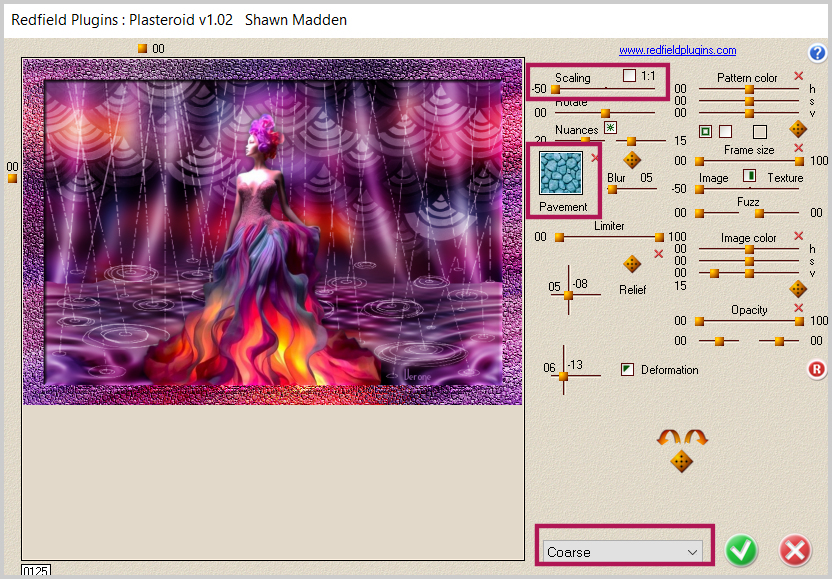Toggle the 1:1 scaling checkbox

coord(629,75)
